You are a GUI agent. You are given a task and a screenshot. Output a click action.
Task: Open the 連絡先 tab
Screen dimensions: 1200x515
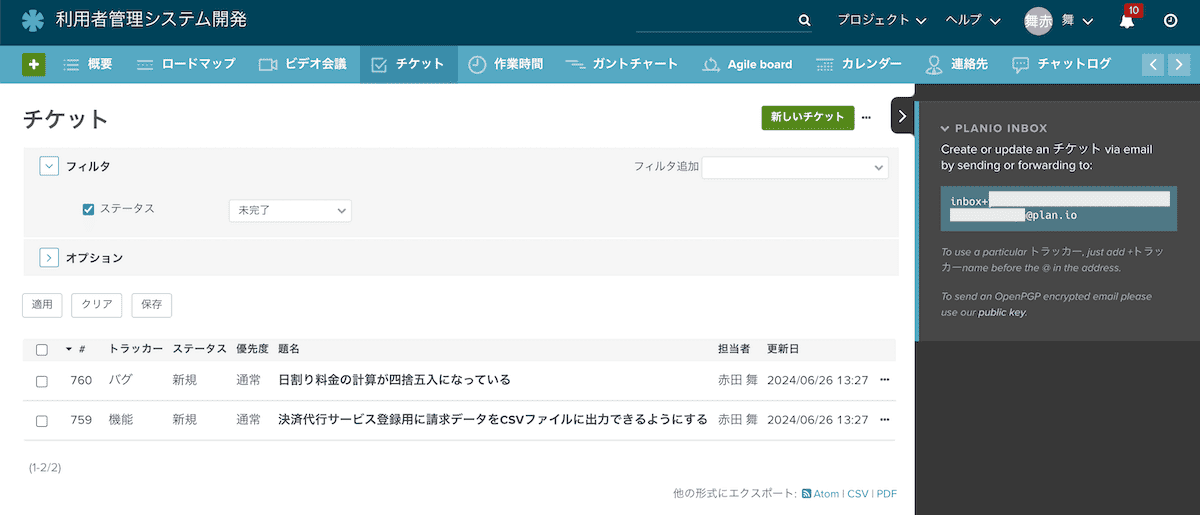point(957,64)
